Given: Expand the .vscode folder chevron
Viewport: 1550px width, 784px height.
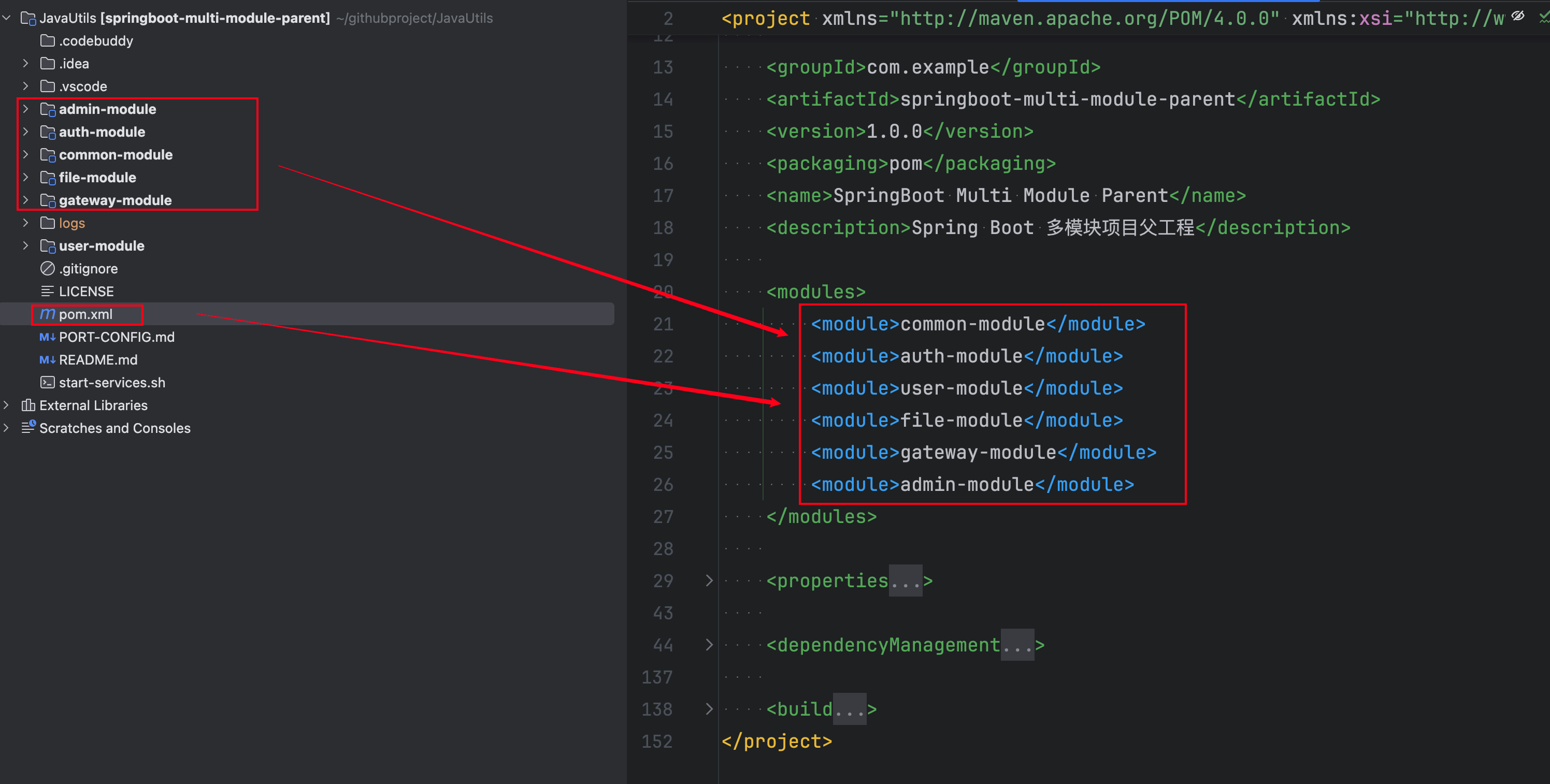Looking at the screenshot, I should click(x=25, y=86).
